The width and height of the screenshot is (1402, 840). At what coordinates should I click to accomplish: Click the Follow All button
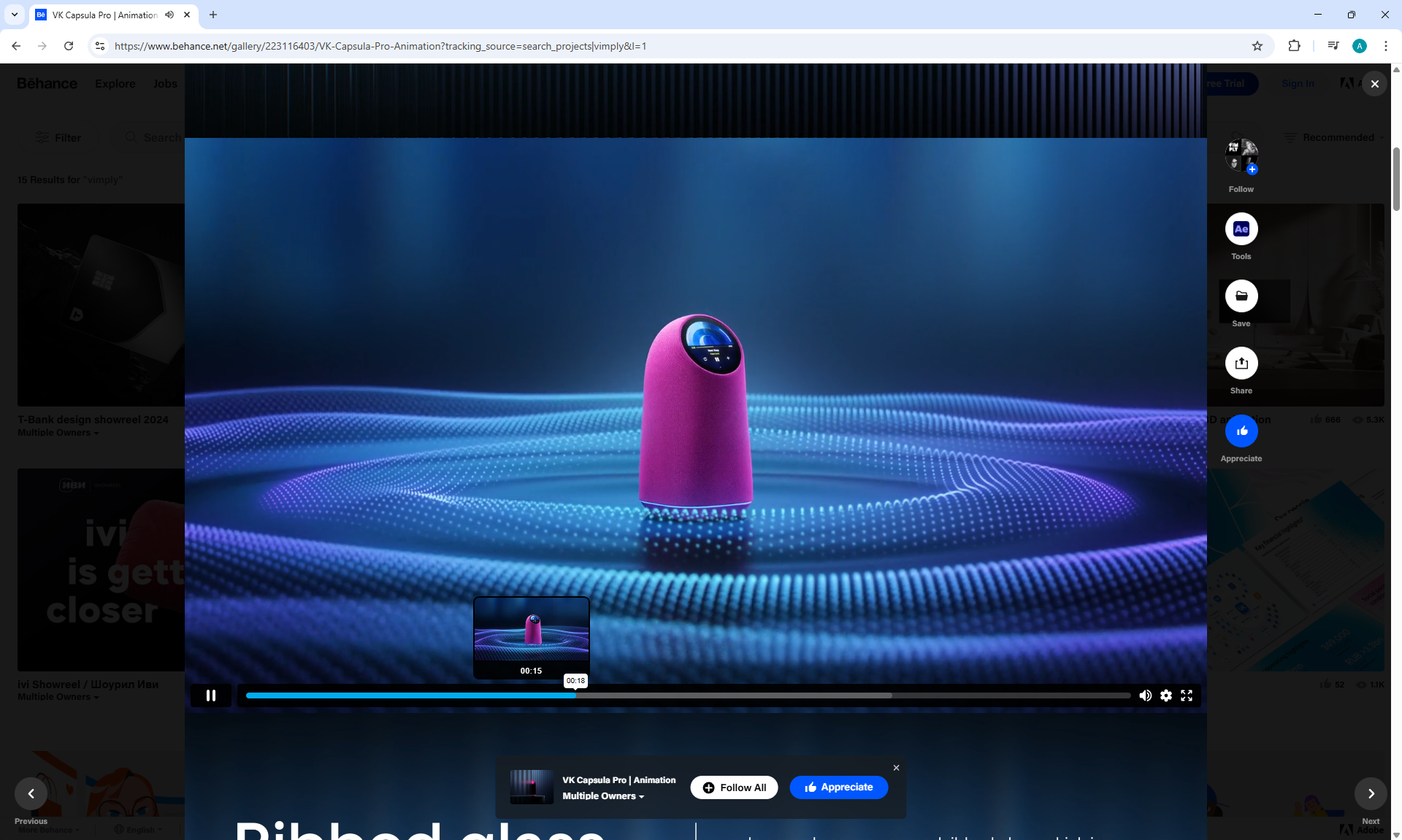(734, 787)
